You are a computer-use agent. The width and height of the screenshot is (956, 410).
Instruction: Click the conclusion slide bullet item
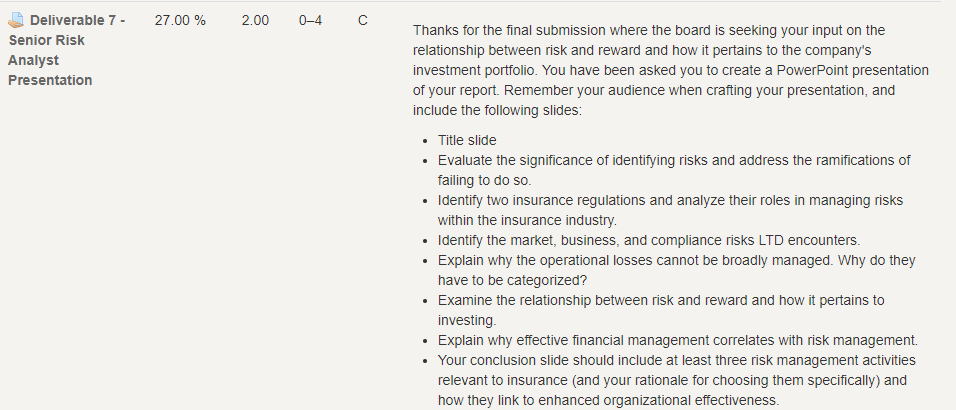coord(676,380)
